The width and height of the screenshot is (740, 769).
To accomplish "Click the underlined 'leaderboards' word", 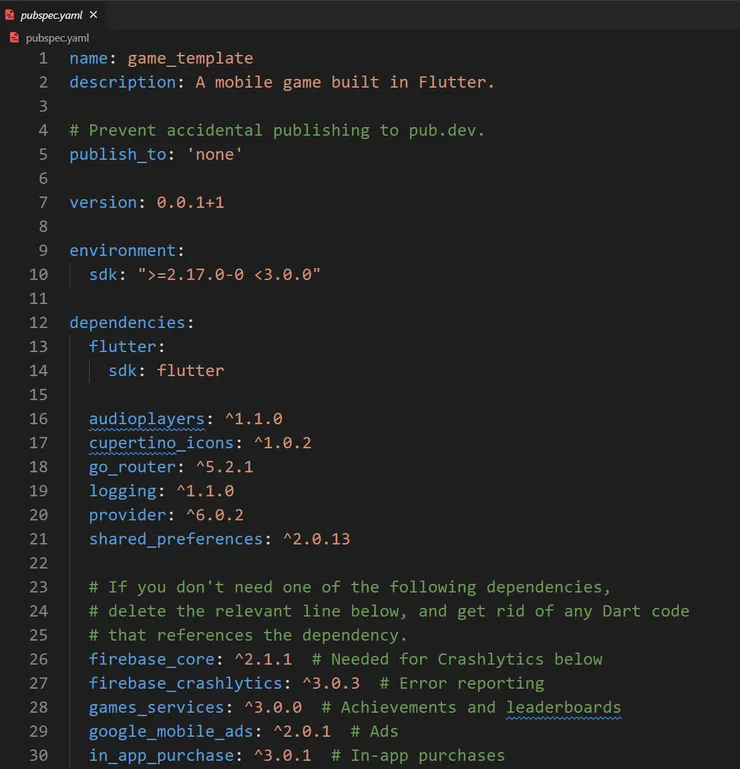I will click(x=563, y=708).
